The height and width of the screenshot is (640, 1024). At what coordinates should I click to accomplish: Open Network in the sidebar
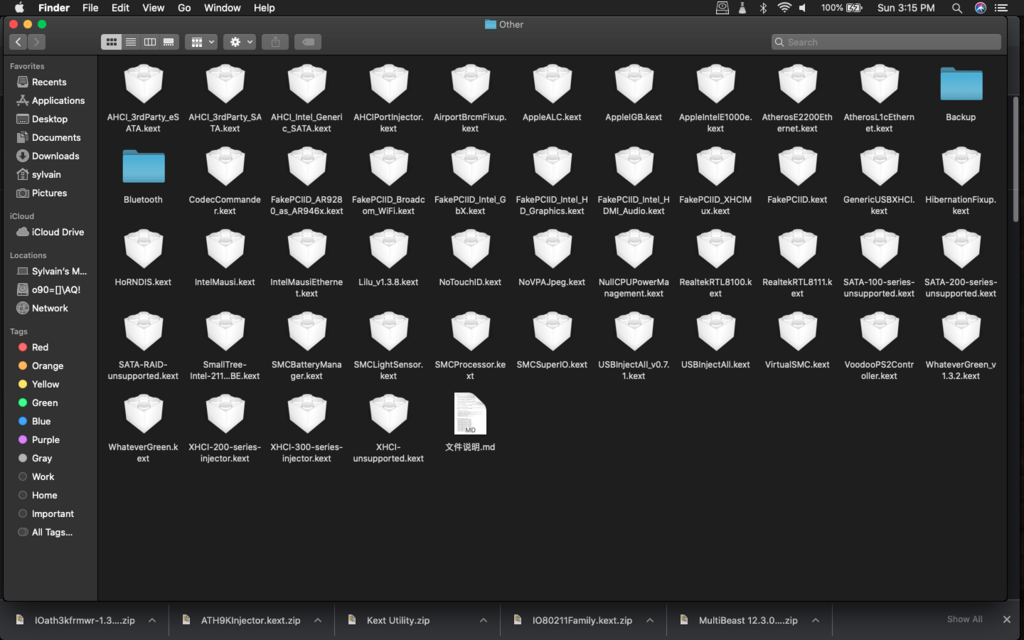coord(50,308)
